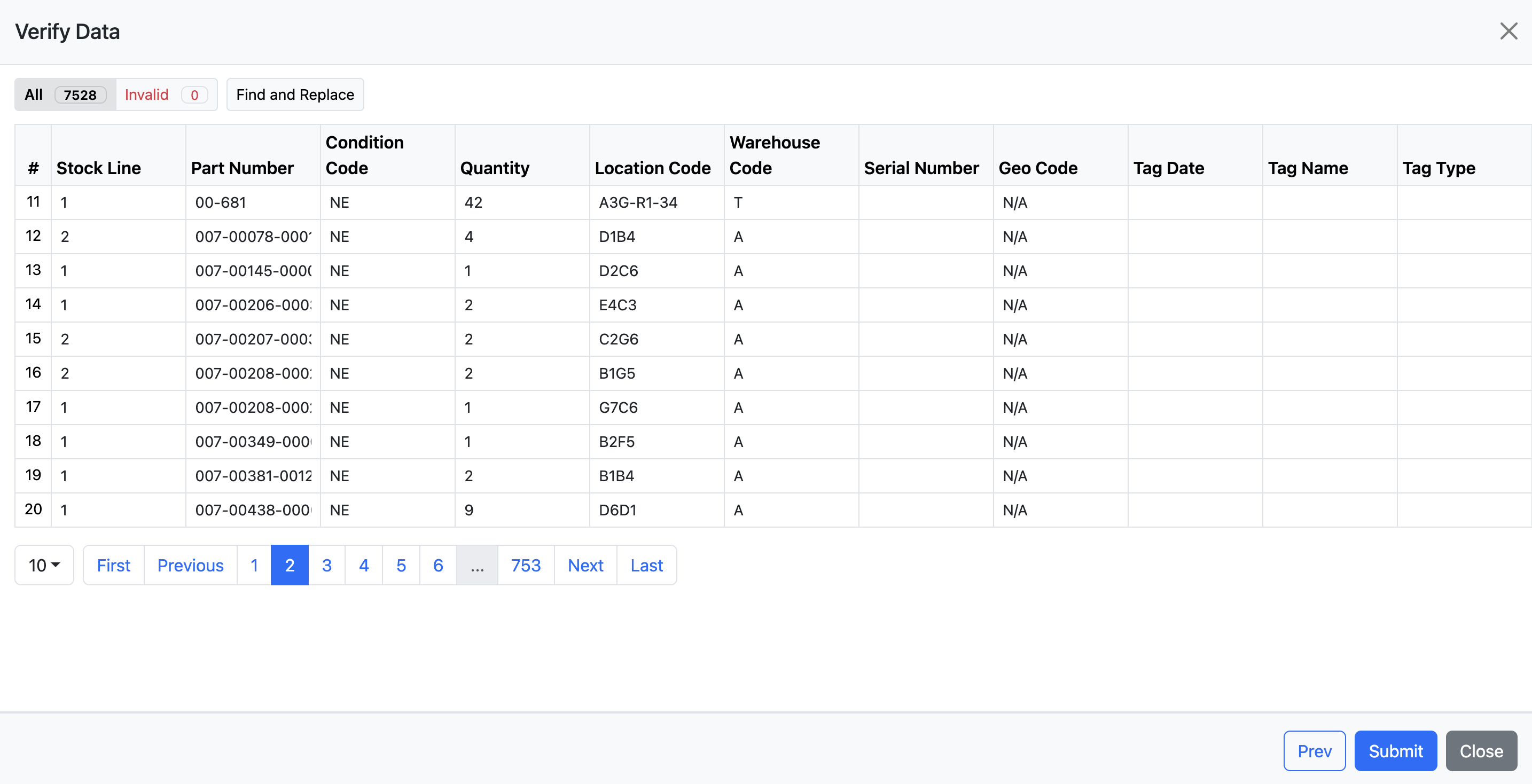Go to Previous page in pagination
The height and width of the screenshot is (784, 1532).
pyautogui.click(x=190, y=565)
